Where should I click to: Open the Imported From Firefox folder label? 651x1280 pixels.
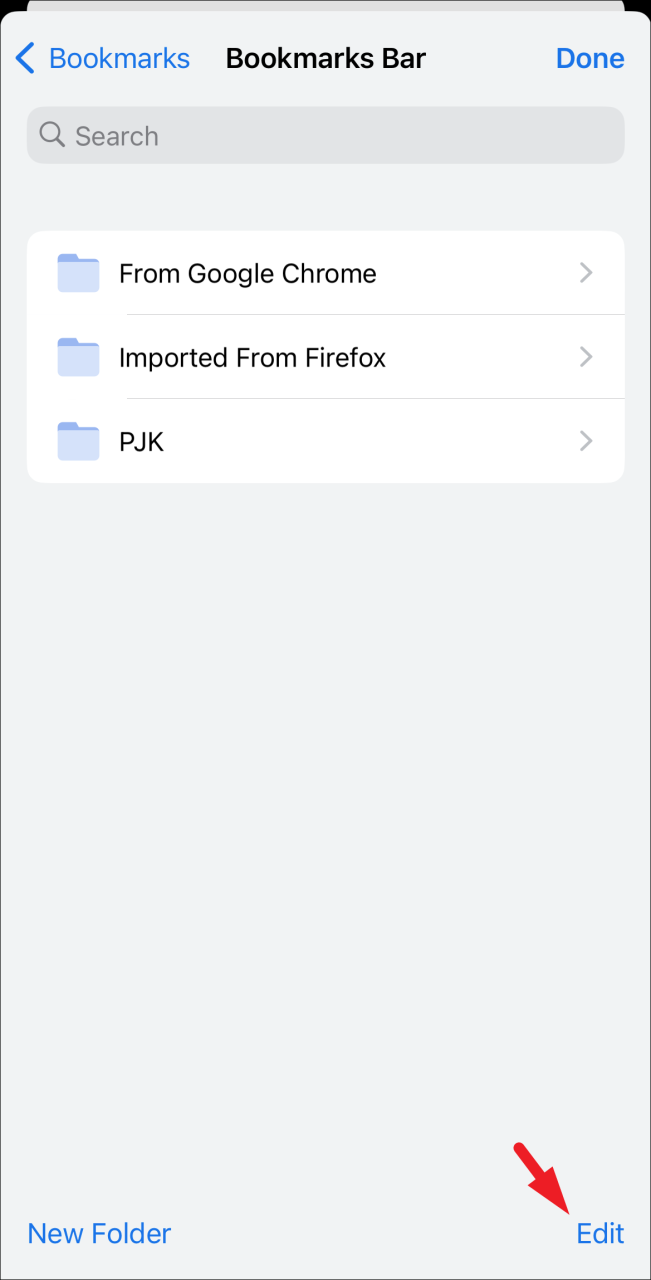[252, 357]
